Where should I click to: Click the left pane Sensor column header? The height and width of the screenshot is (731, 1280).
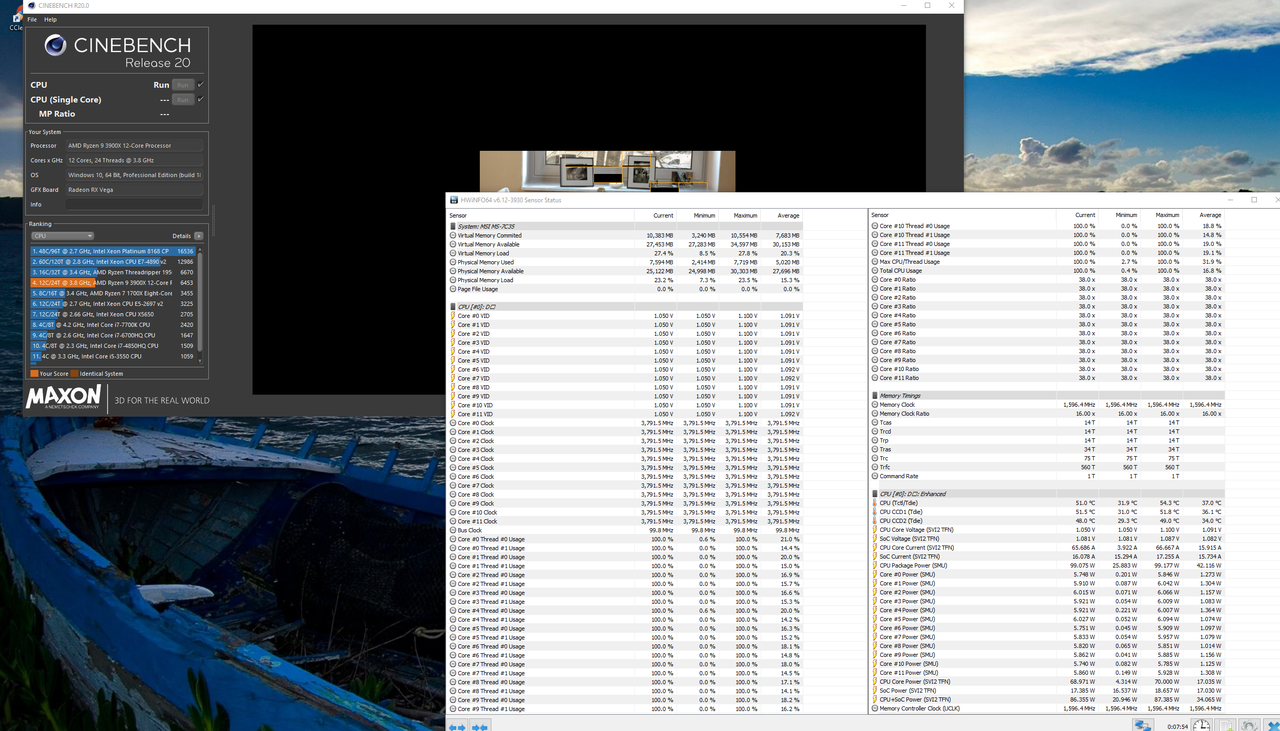coord(541,215)
